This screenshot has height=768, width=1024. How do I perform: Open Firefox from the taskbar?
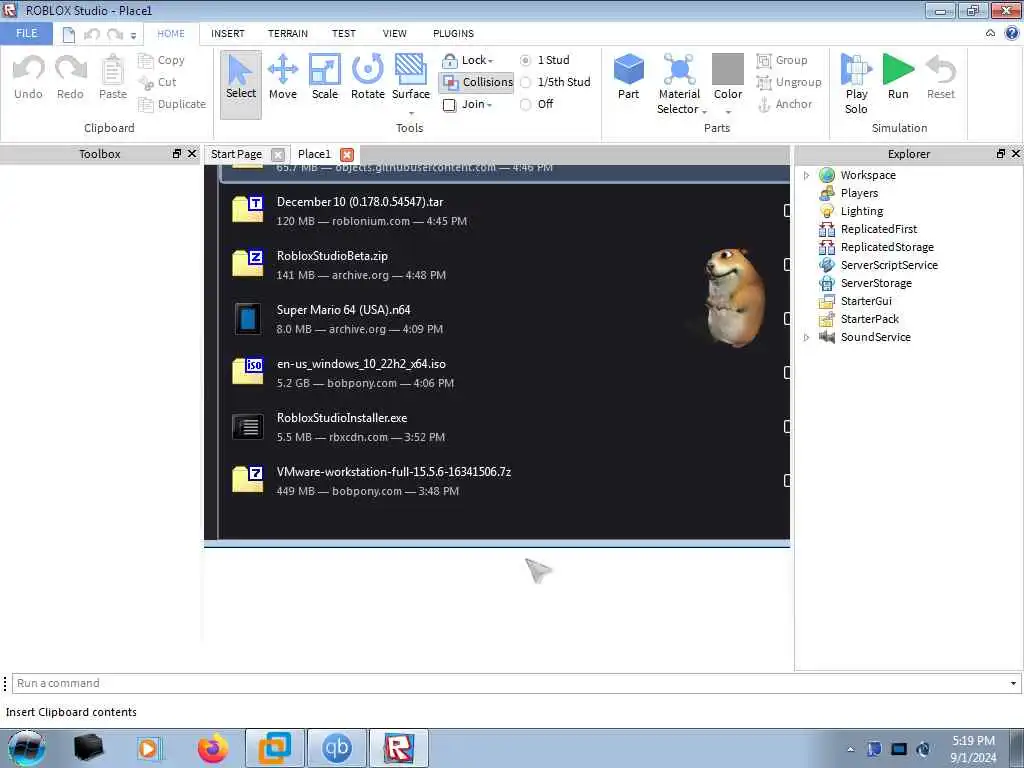[213, 748]
